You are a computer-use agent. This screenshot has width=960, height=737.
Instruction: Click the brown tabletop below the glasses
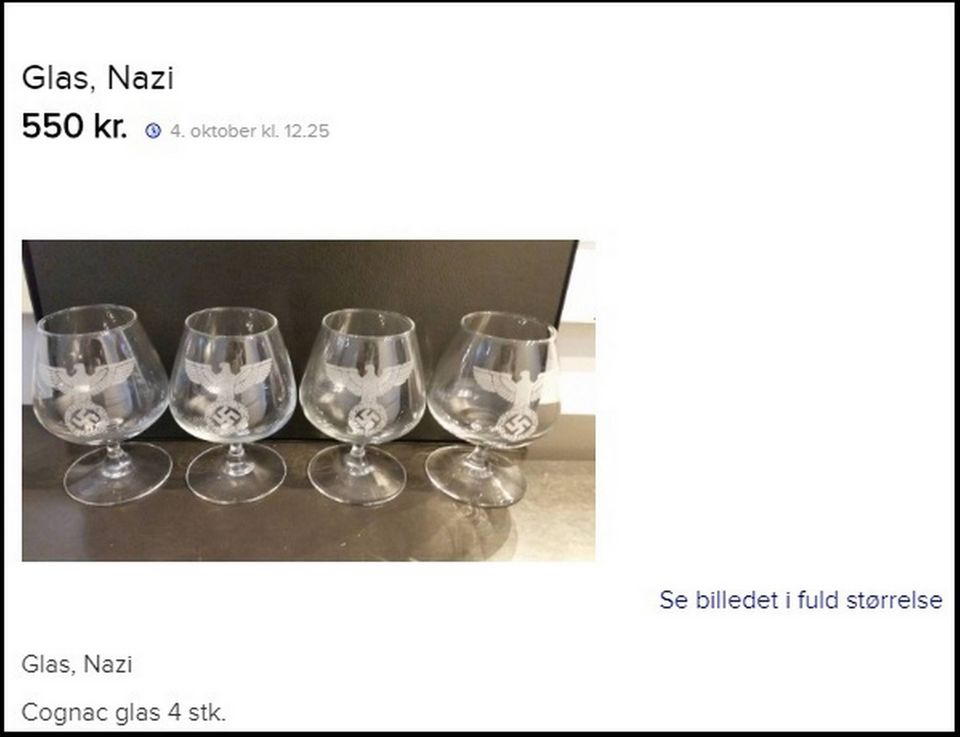coord(300,530)
